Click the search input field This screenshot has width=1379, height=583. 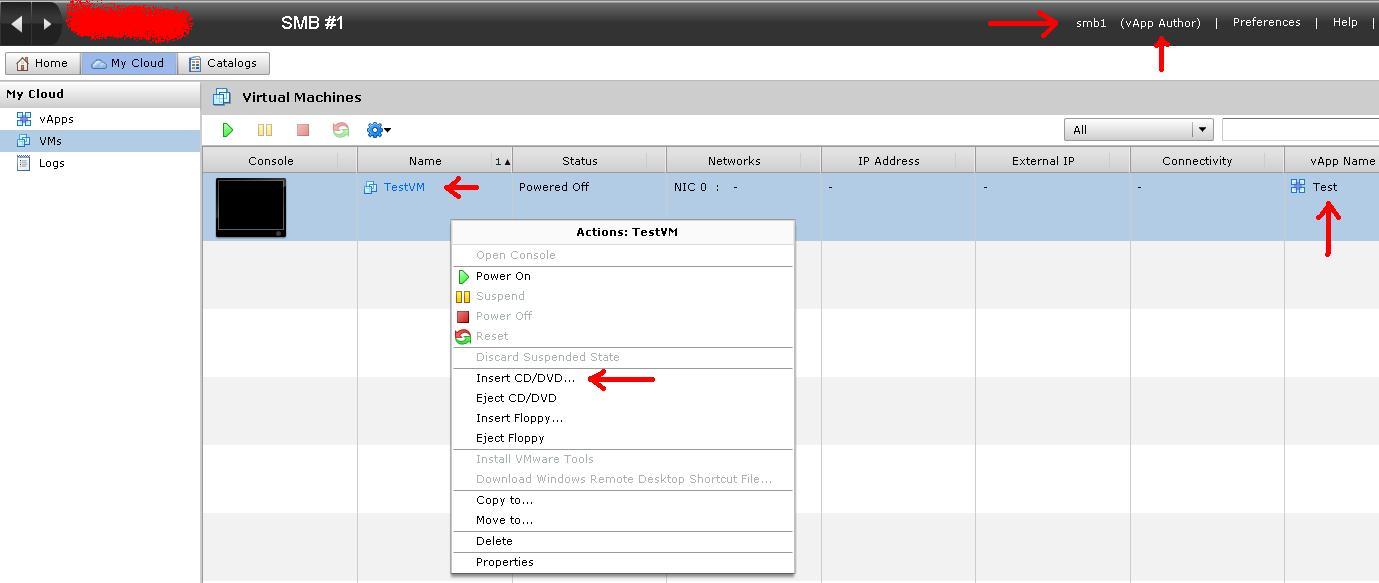click(x=1300, y=130)
